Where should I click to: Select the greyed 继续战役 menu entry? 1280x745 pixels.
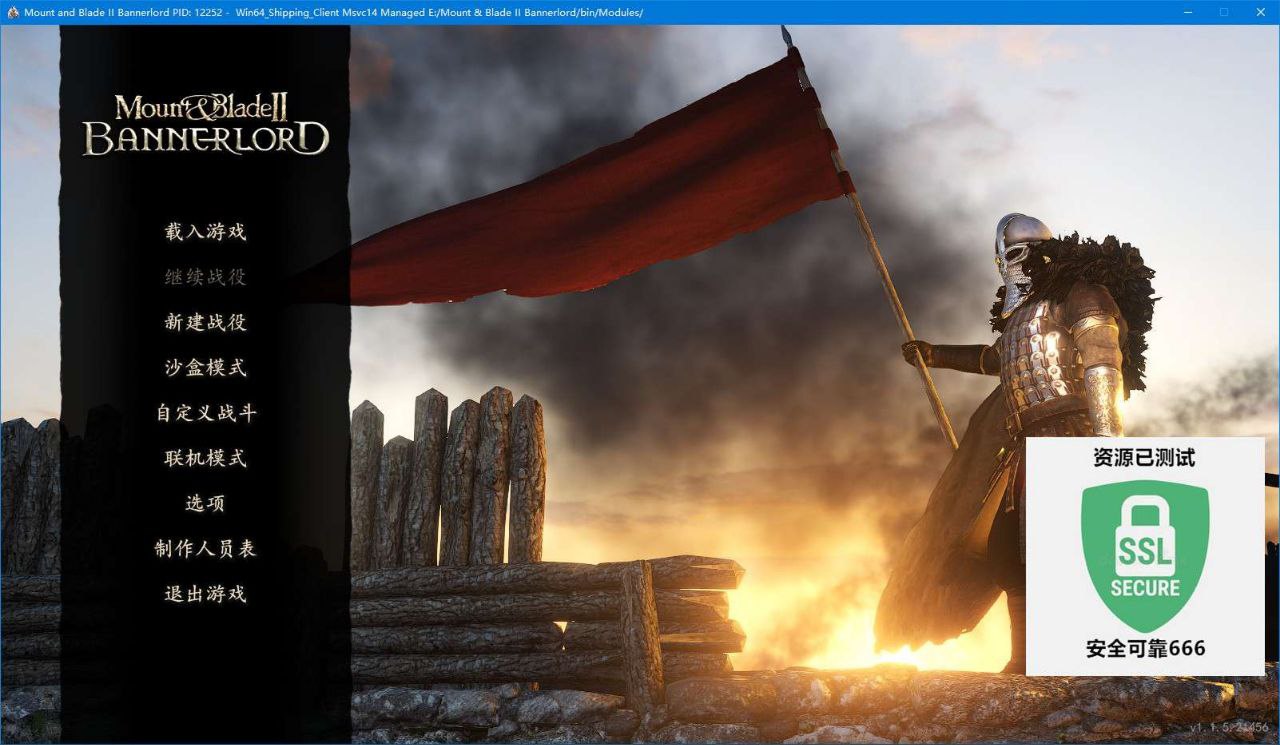(205, 277)
